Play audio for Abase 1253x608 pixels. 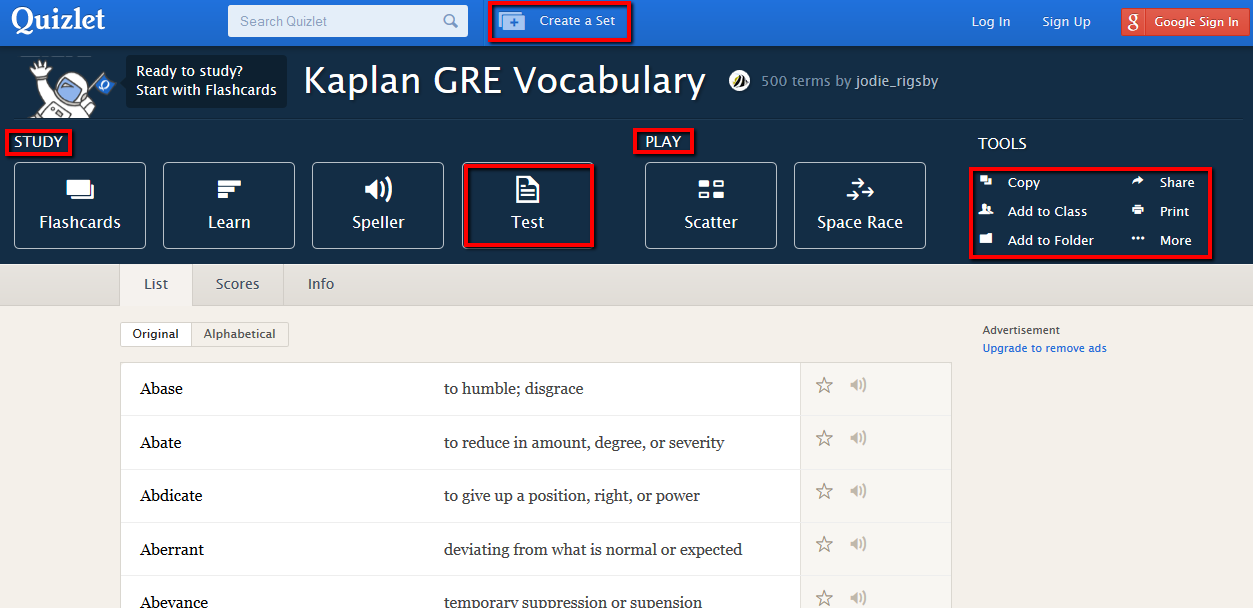click(x=858, y=385)
